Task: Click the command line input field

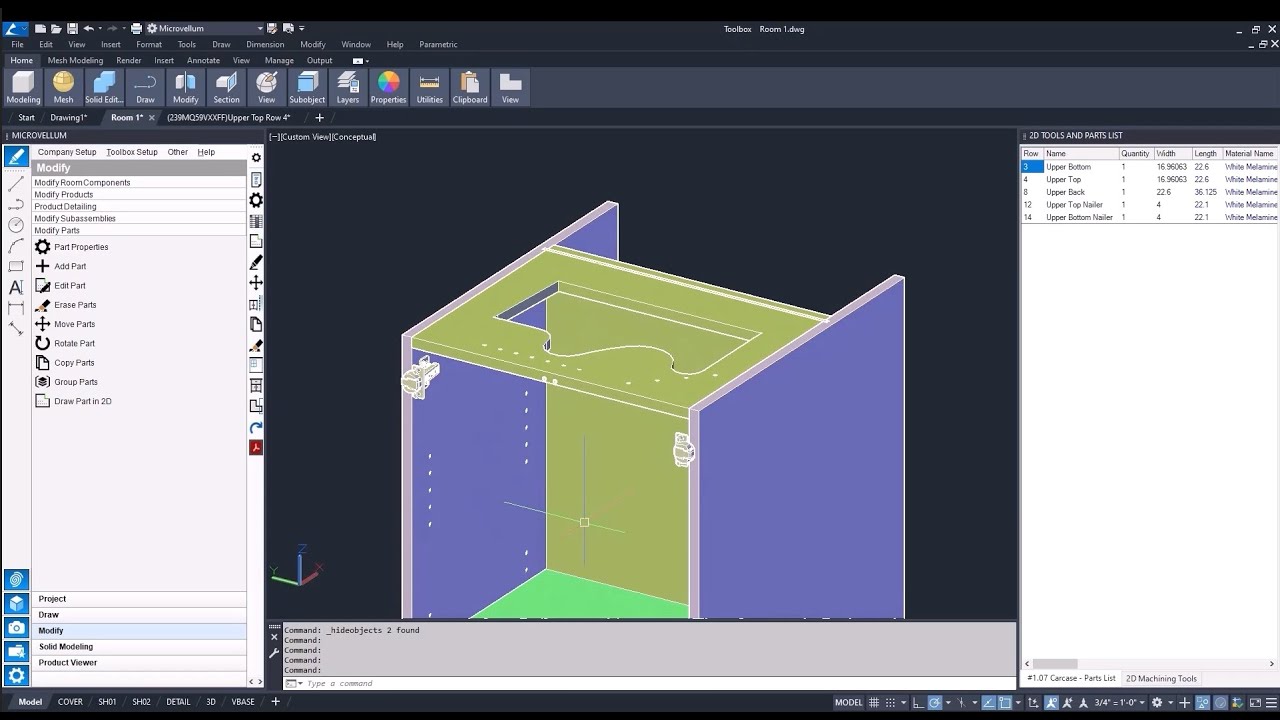Action: (x=650, y=684)
